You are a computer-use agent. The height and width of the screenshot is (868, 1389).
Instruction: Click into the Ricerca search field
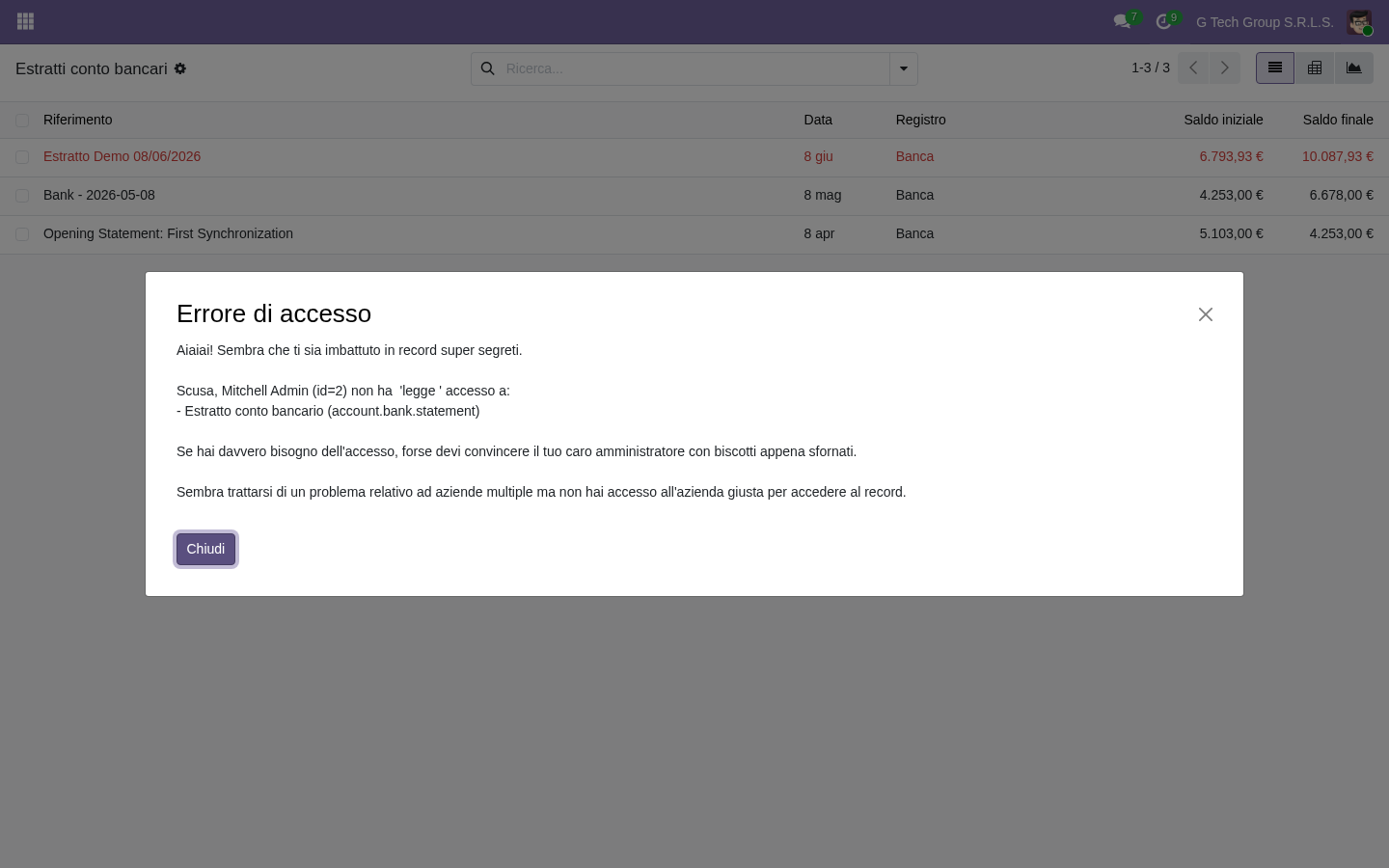pos(694,68)
